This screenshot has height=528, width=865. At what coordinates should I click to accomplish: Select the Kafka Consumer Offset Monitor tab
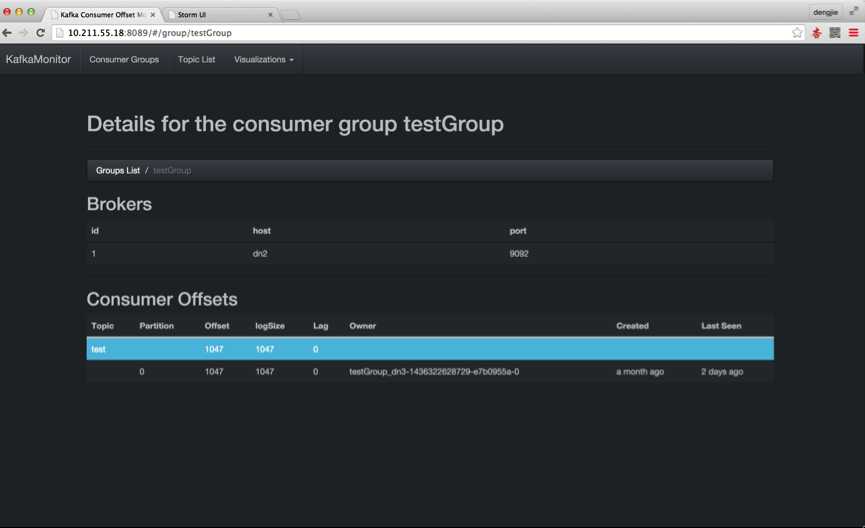point(102,15)
